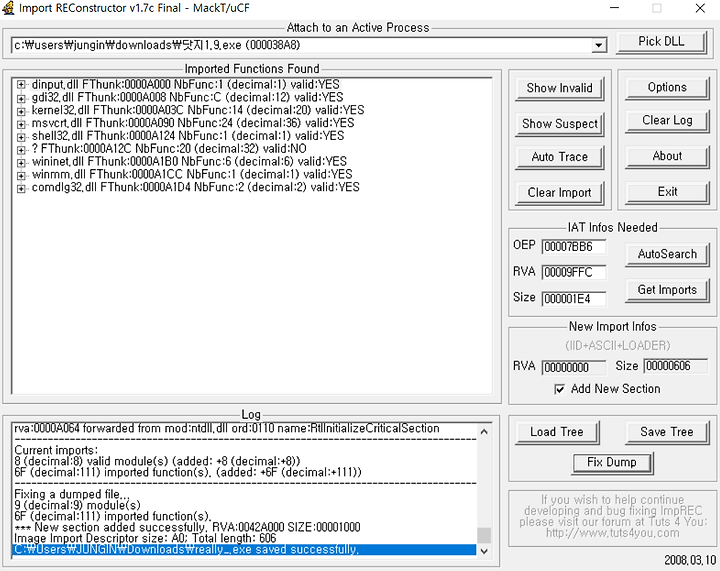This screenshot has height=571, width=720.
Task: Open the About dialog
Action: [x=667, y=157]
